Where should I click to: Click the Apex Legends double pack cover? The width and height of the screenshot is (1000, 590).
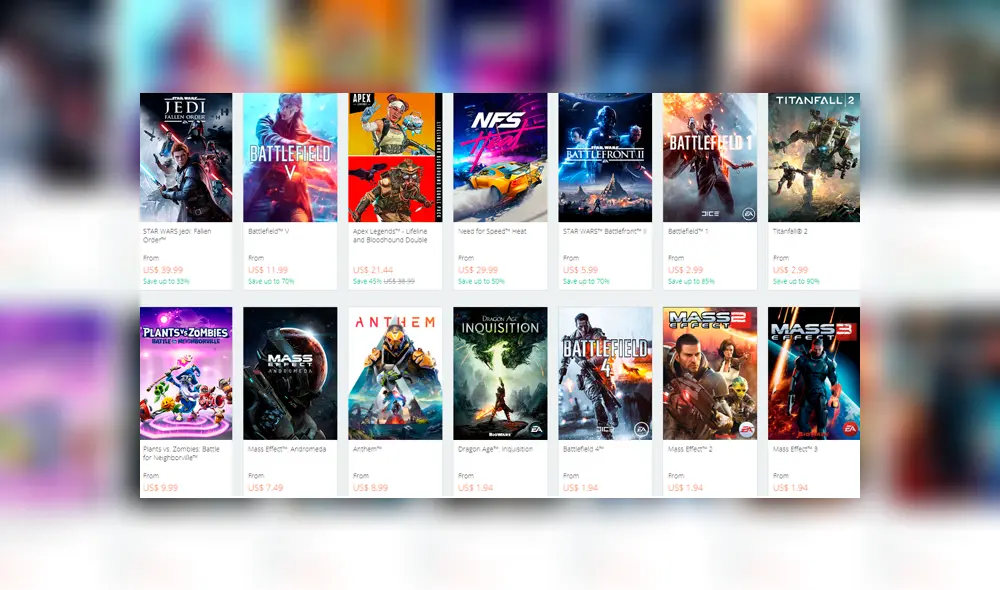click(x=395, y=157)
